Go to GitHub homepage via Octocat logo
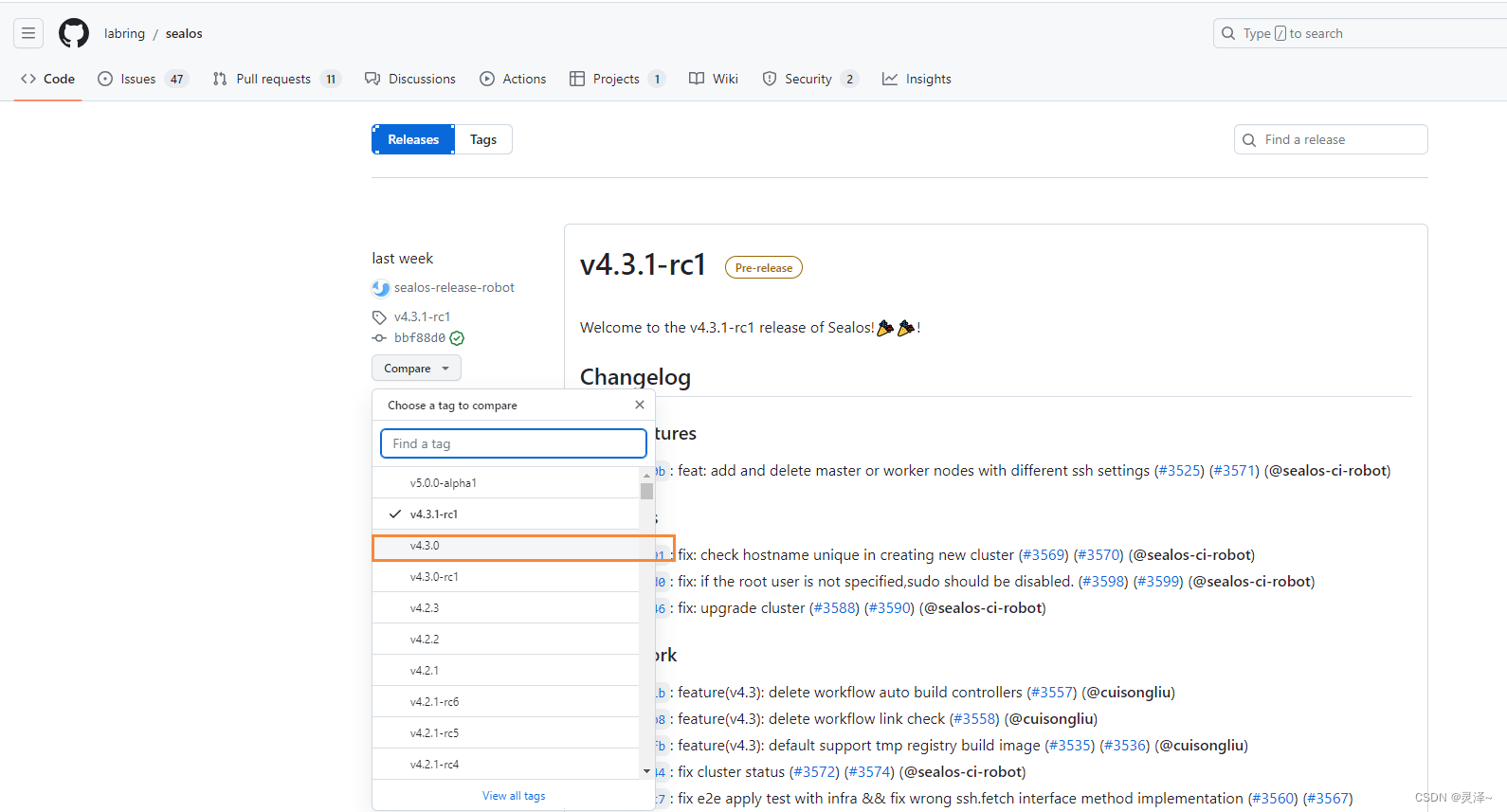Image resolution: width=1507 pixels, height=812 pixels. point(74,33)
